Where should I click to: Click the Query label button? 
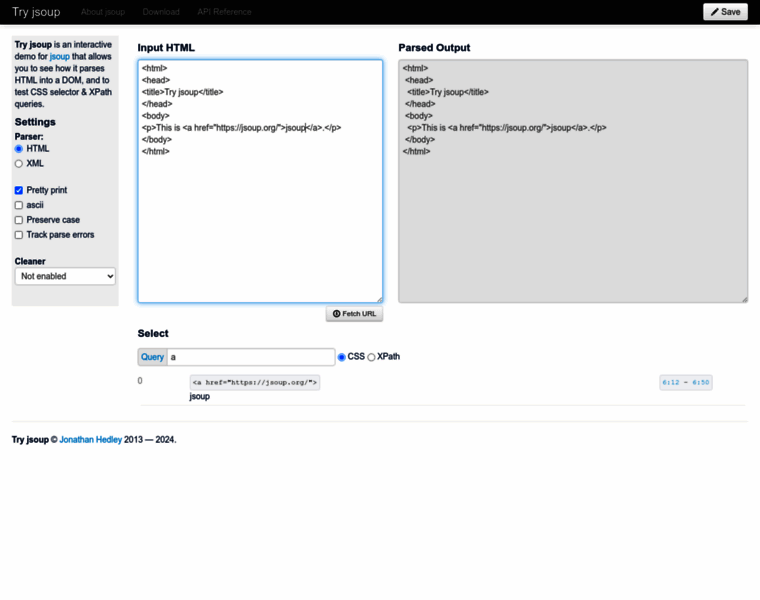pos(152,357)
